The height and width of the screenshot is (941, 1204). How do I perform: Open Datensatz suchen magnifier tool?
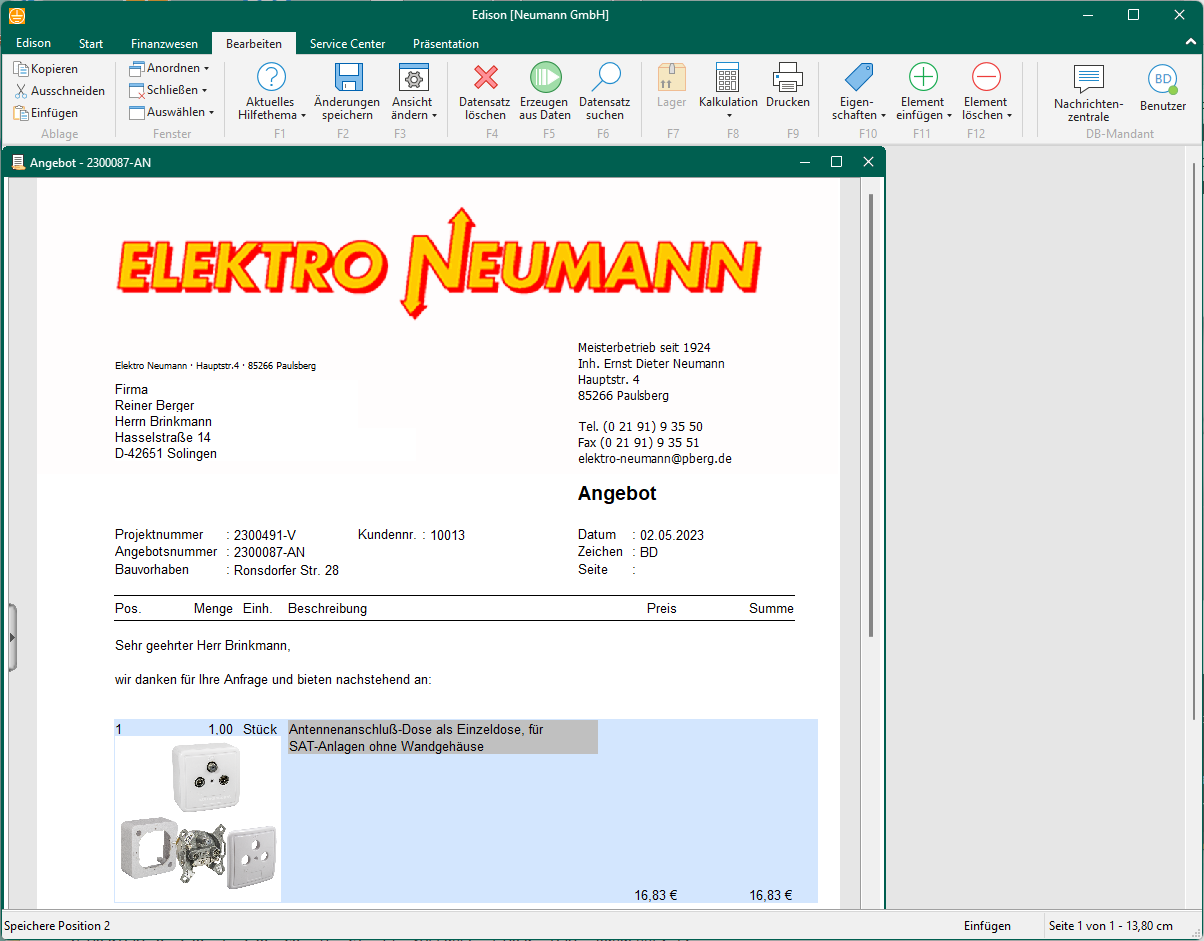coord(604,78)
